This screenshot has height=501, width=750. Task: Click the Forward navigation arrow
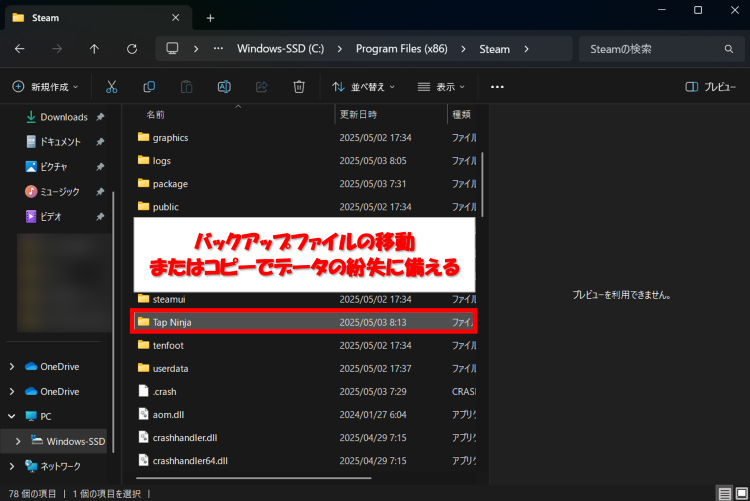tap(57, 49)
